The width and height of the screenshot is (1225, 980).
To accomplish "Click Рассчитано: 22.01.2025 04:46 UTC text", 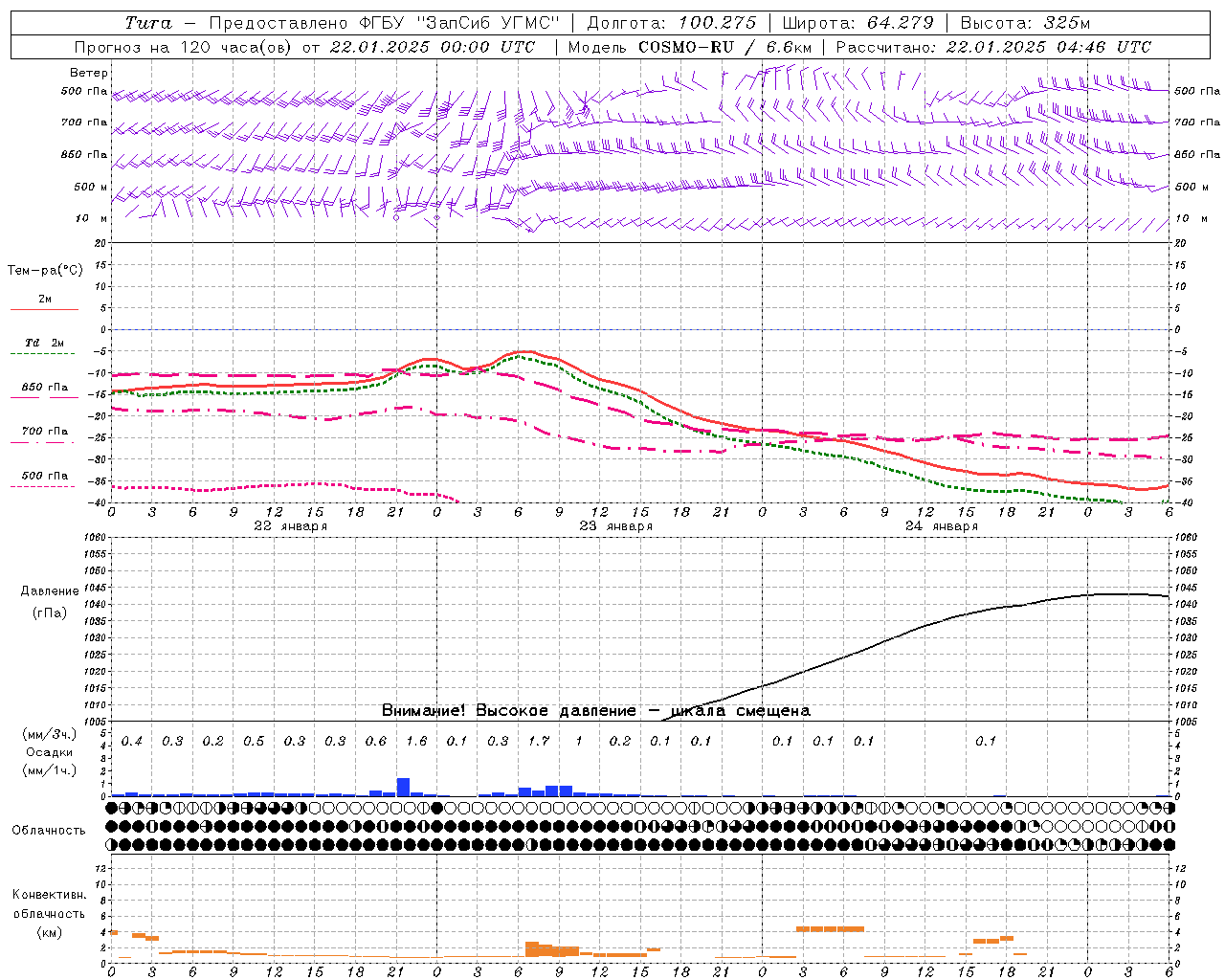I will pos(993,47).
